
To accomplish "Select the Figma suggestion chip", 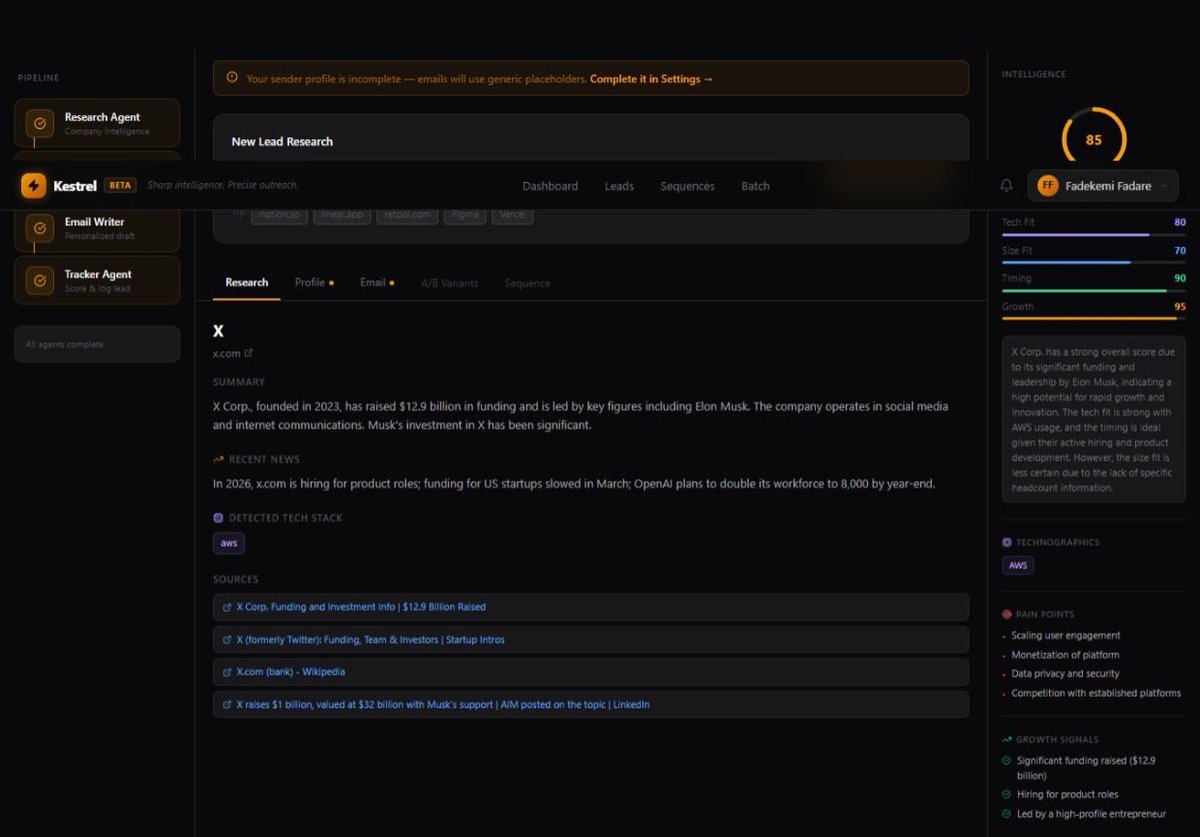I will click(465, 215).
